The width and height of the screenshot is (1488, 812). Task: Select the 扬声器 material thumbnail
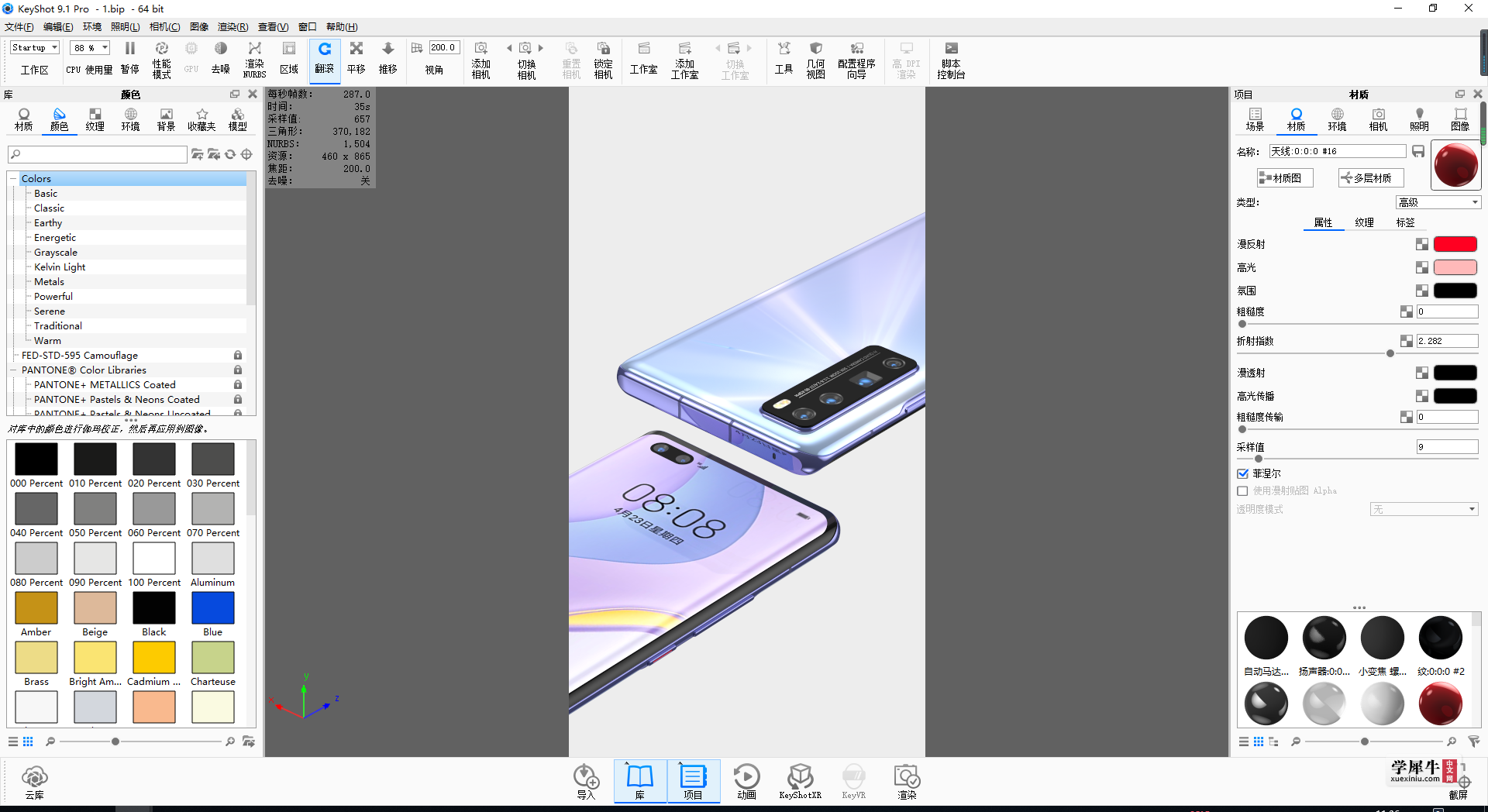pyautogui.click(x=1324, y=638)
